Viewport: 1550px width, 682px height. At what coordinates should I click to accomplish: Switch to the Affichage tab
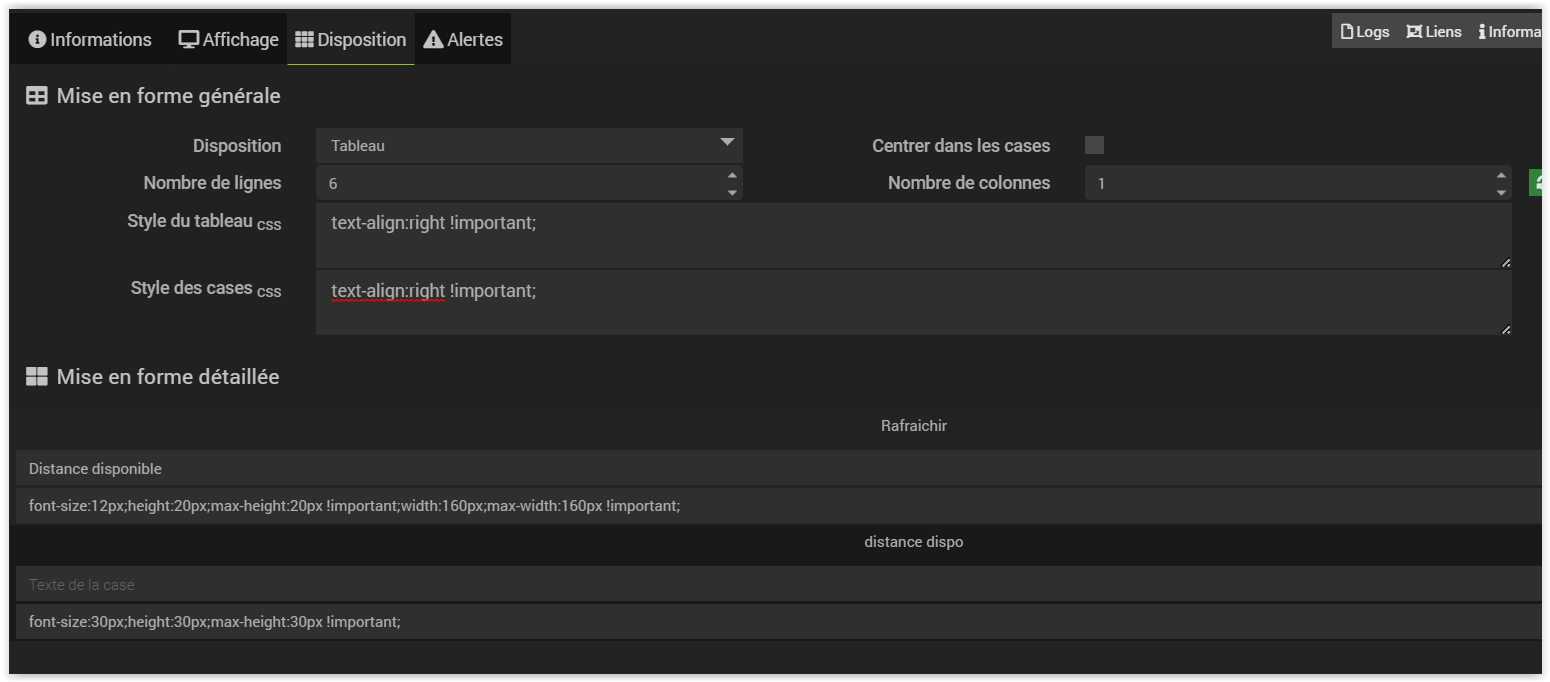228,40
